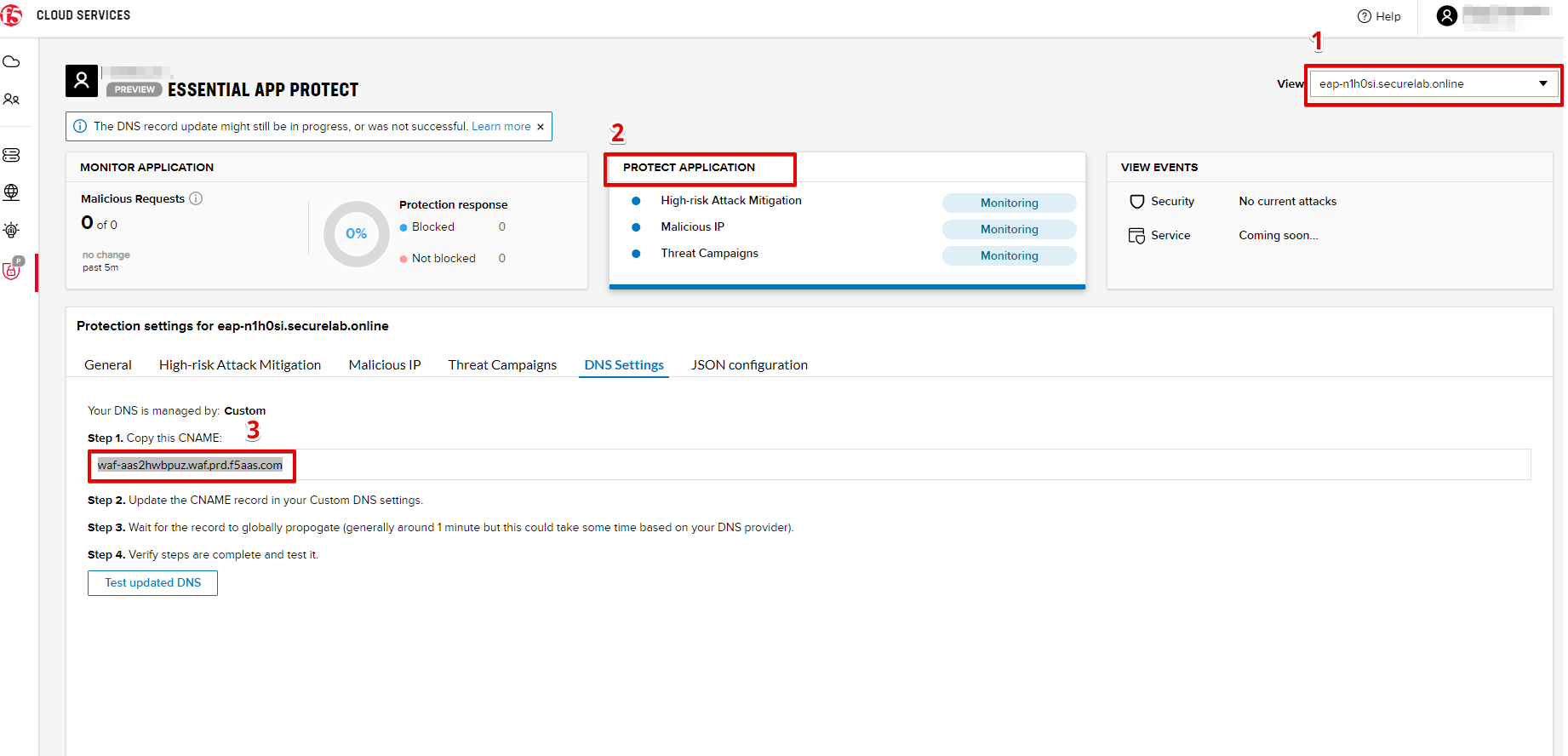Screen dimensions: 1568x756
Task: Click the 0% protection response donut chart
Action: point(357,234)
